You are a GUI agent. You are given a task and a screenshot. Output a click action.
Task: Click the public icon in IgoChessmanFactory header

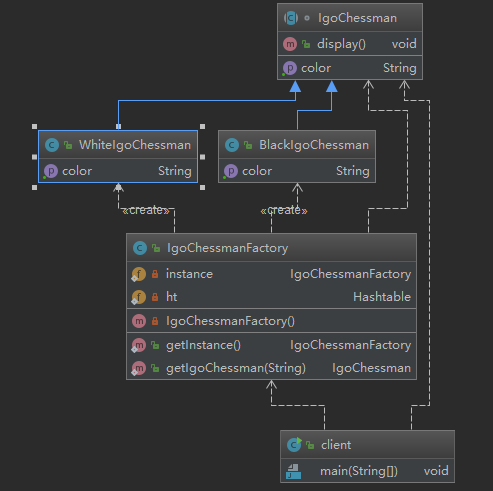156,248
